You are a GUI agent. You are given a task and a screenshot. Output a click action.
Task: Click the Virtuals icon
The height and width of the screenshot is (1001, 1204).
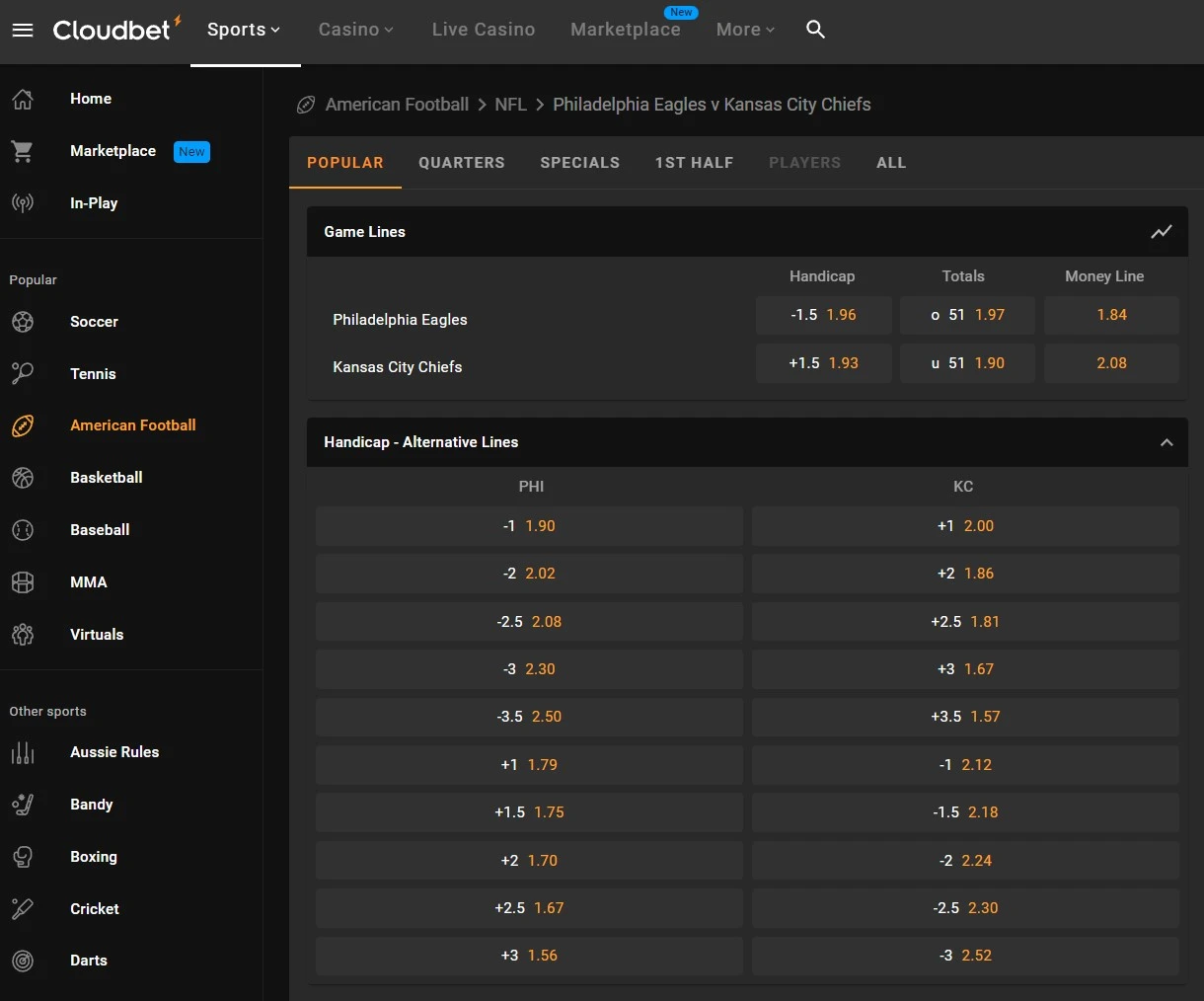(x=23, y=635)
